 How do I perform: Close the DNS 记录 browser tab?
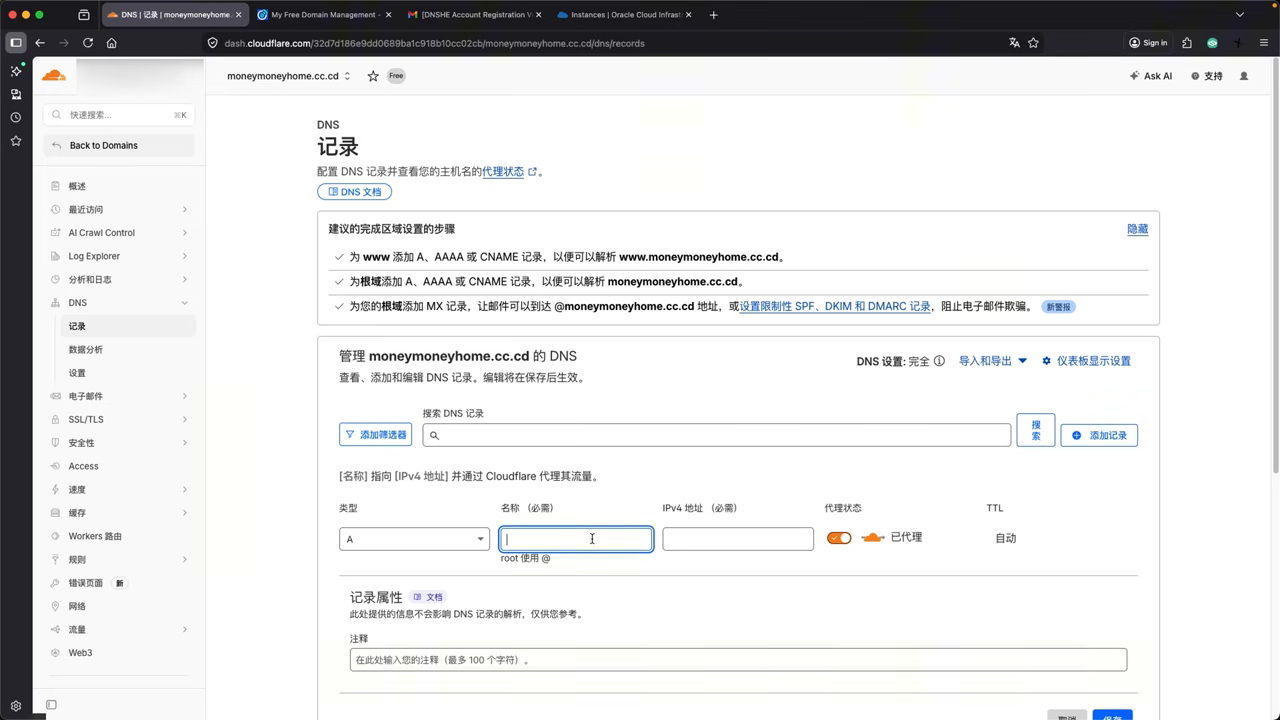pyautogui.click(x=238, y=15)
